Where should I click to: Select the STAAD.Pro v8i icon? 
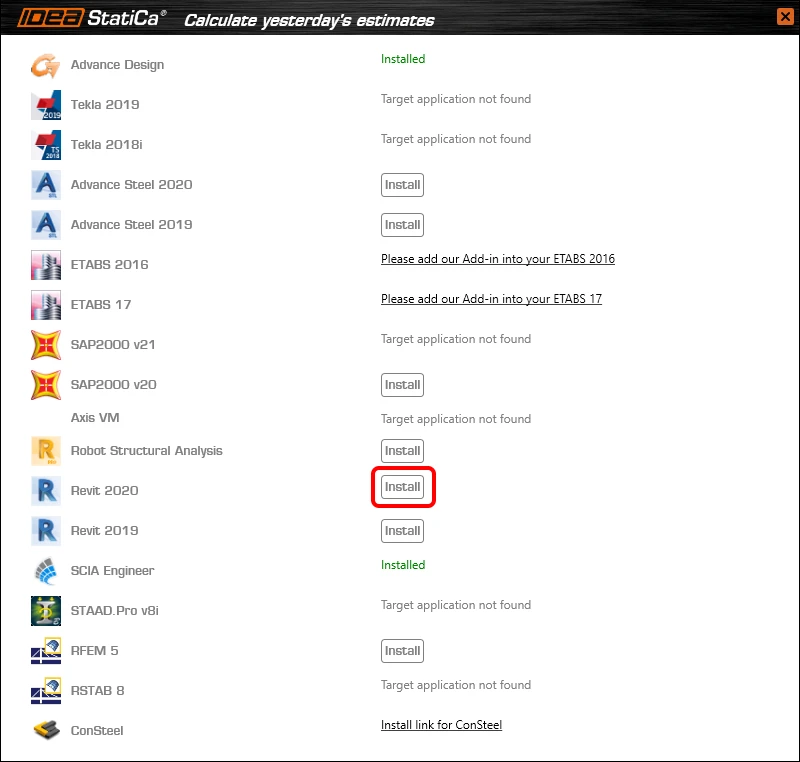[x=46, y=611]
